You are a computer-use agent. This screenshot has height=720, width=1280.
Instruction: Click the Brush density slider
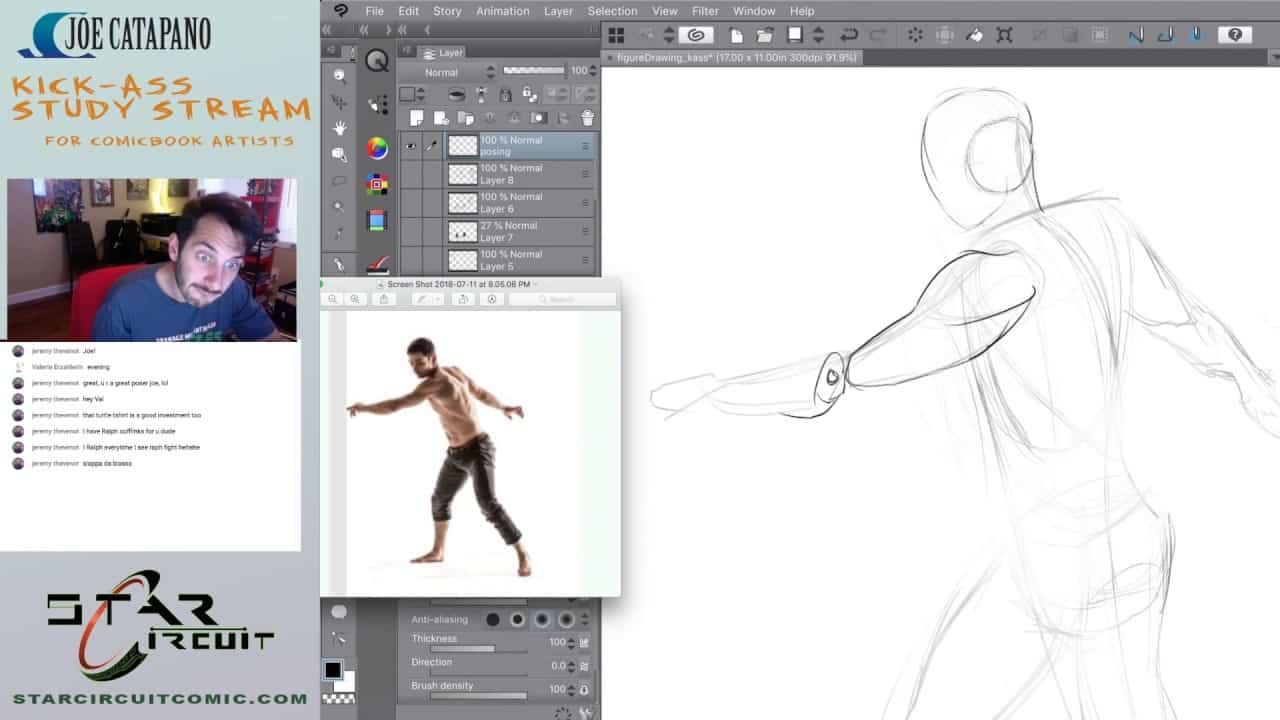point(478,696)
